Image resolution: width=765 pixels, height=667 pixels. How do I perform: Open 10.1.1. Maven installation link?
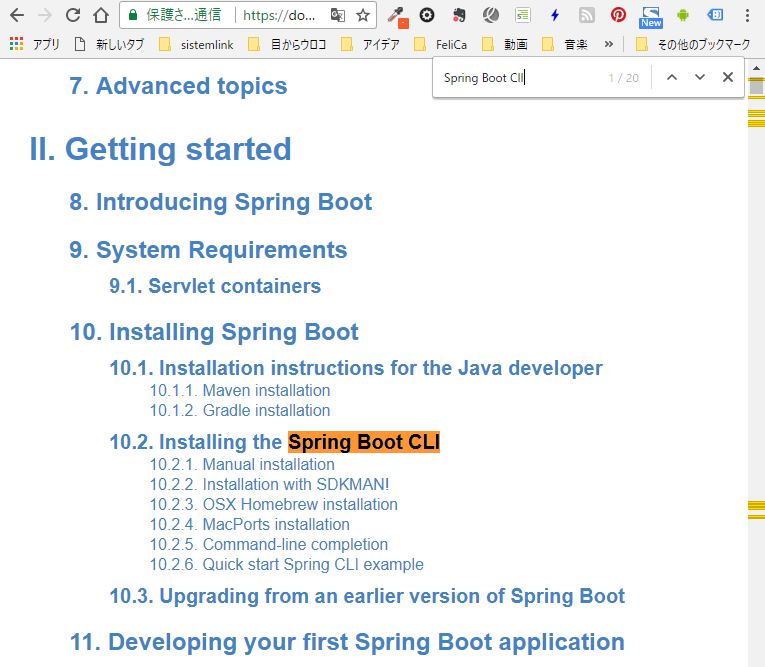pyautogui.click(x=240, y=390)
